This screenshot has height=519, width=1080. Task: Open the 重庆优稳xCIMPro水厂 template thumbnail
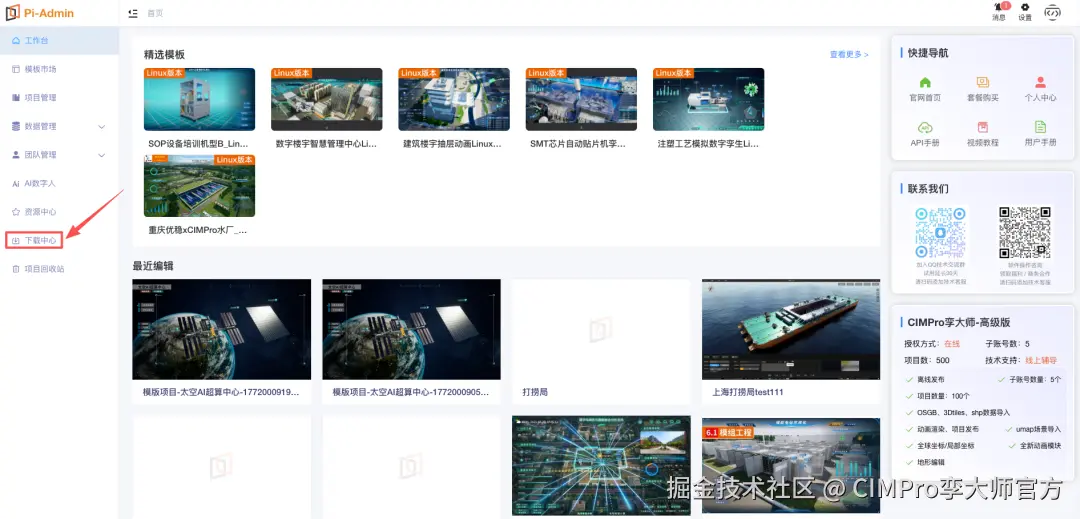pyautogui.click(x=199, y=186)
